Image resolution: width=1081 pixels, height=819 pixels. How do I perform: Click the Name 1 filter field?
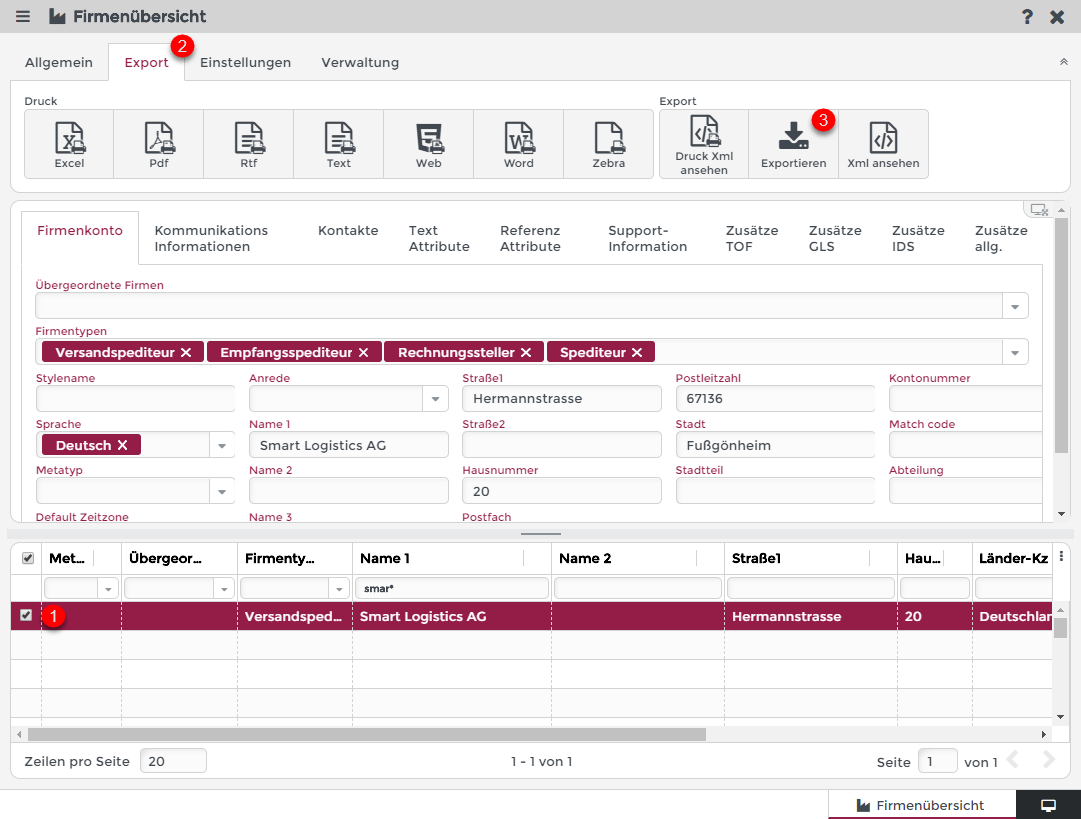point(451,588)
